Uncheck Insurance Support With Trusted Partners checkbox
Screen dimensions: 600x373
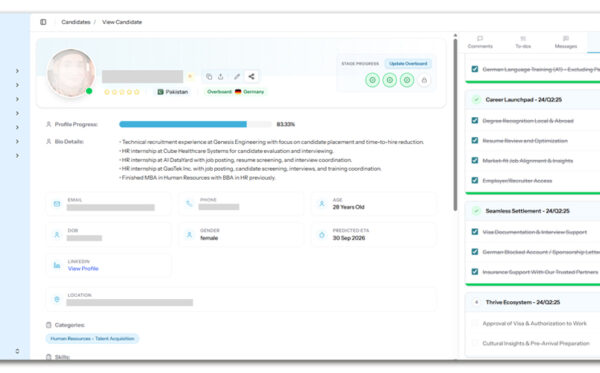pos(475,272)
